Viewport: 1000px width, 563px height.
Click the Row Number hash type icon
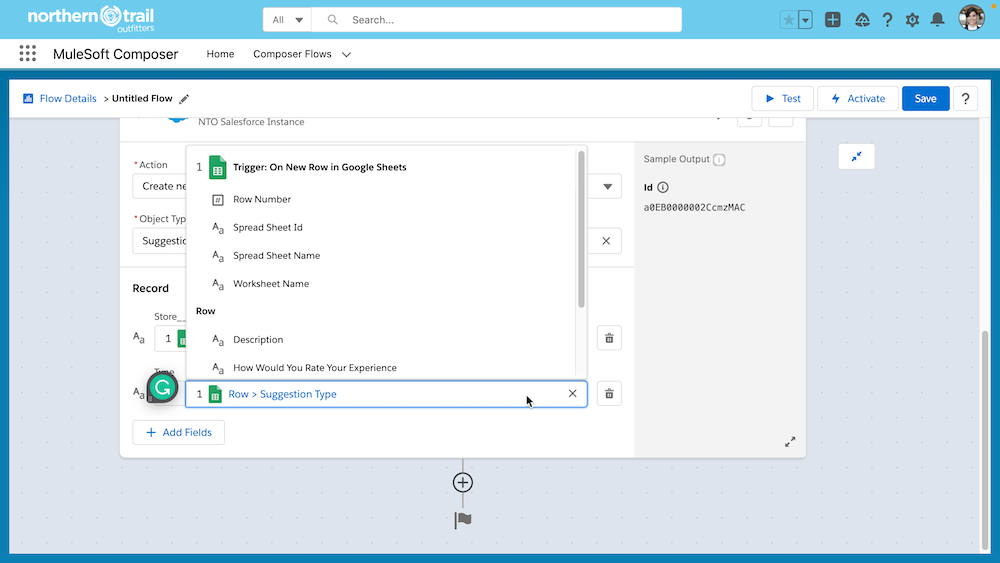point(217,200)
